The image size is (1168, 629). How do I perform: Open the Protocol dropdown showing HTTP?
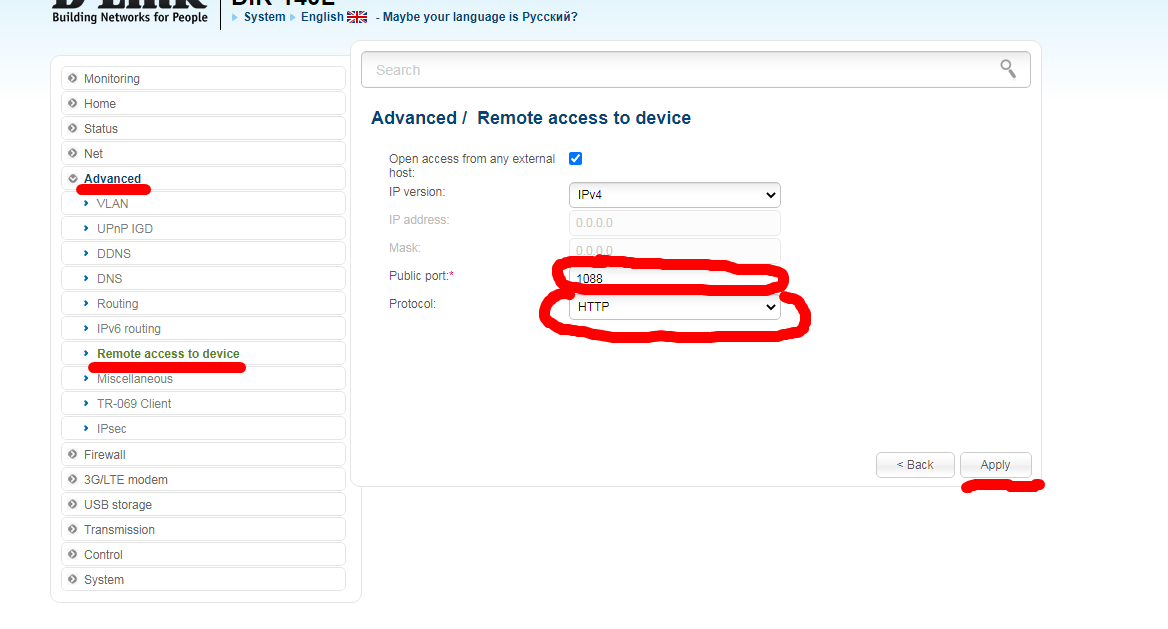pyautogui.click(x=674, y=306)
